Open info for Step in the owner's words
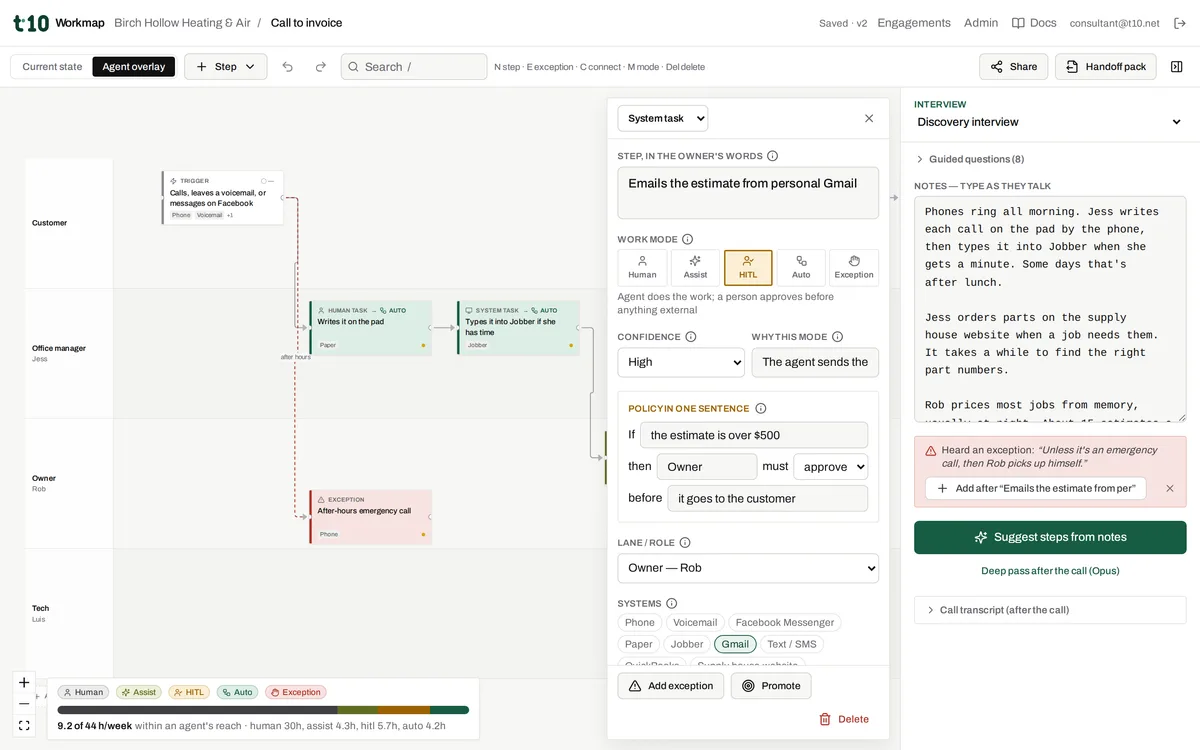This screenshot has height=750, width=1200. pos(772,156)
